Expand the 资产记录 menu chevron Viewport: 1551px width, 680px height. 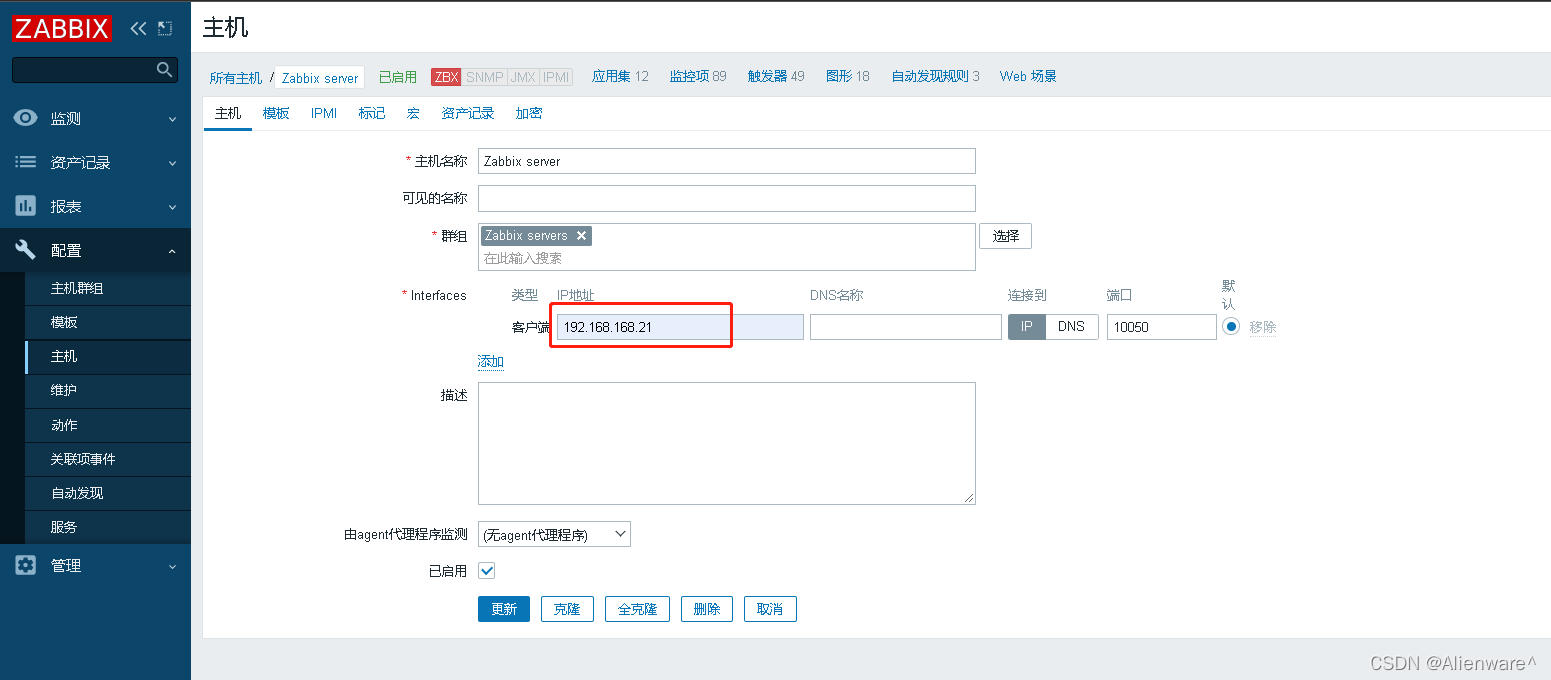click(x=172, y=163)
